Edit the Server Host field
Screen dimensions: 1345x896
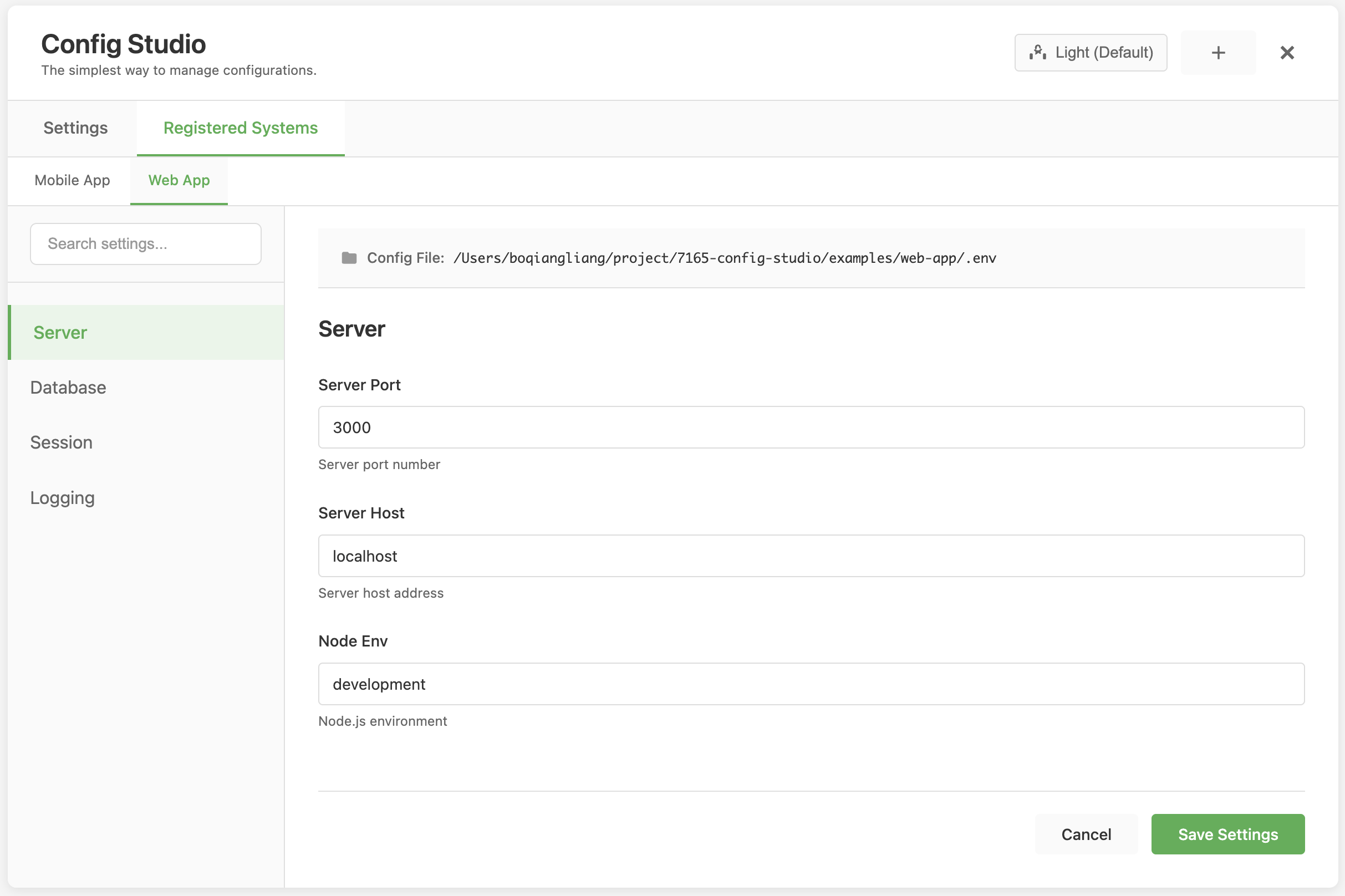pyautogui.click(x=811, y=556)
